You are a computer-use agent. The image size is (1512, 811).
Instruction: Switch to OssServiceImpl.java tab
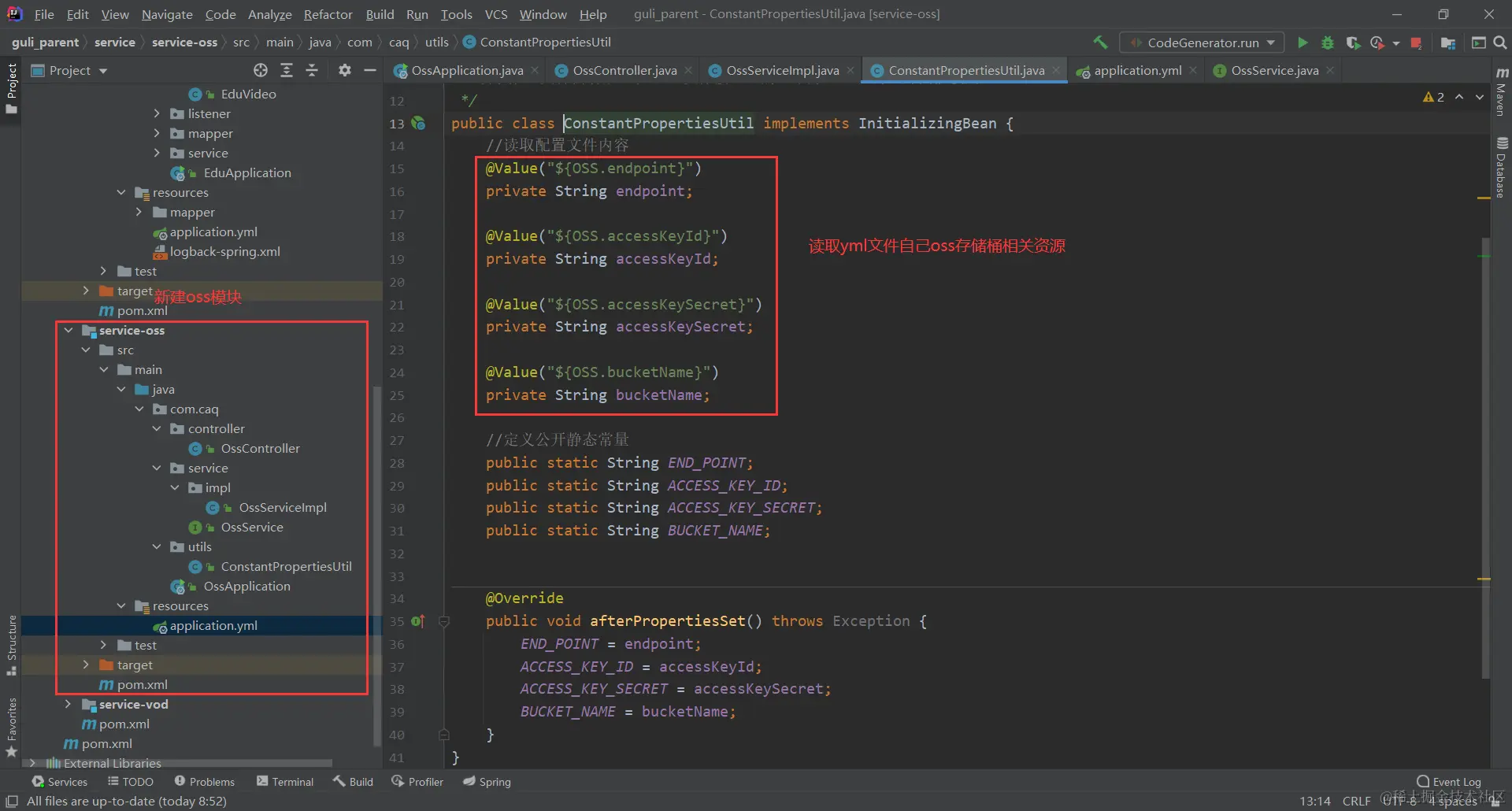click(782, 70)
